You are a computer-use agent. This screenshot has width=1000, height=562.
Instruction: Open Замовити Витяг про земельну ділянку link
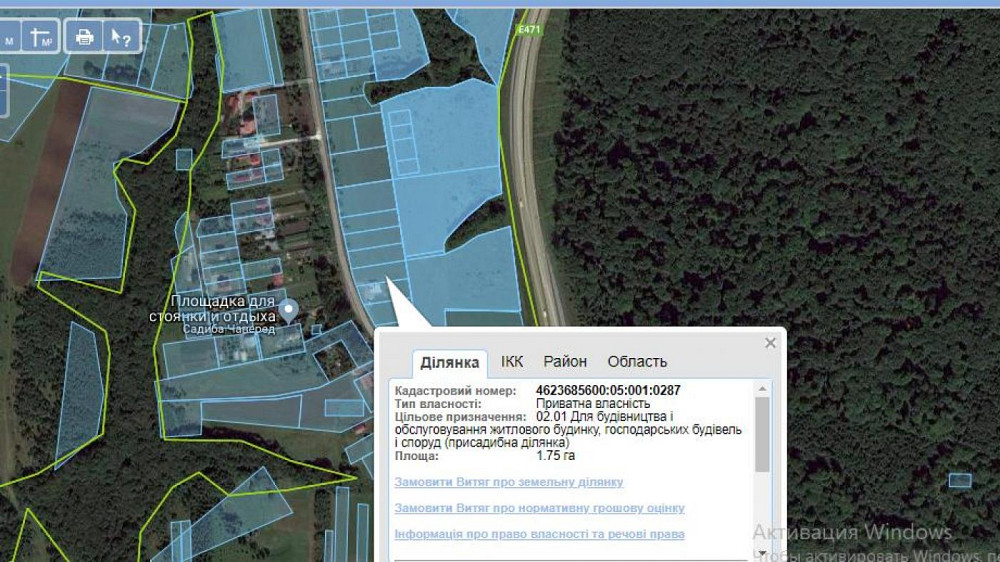(x=508, y=482)
